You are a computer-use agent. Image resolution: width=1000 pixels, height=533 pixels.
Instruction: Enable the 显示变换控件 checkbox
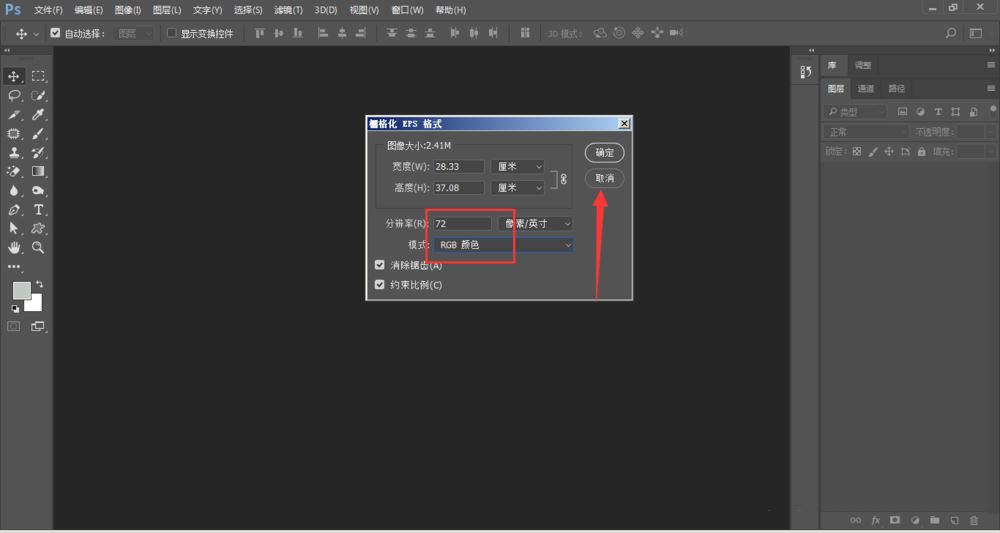[x=171, y=33]
